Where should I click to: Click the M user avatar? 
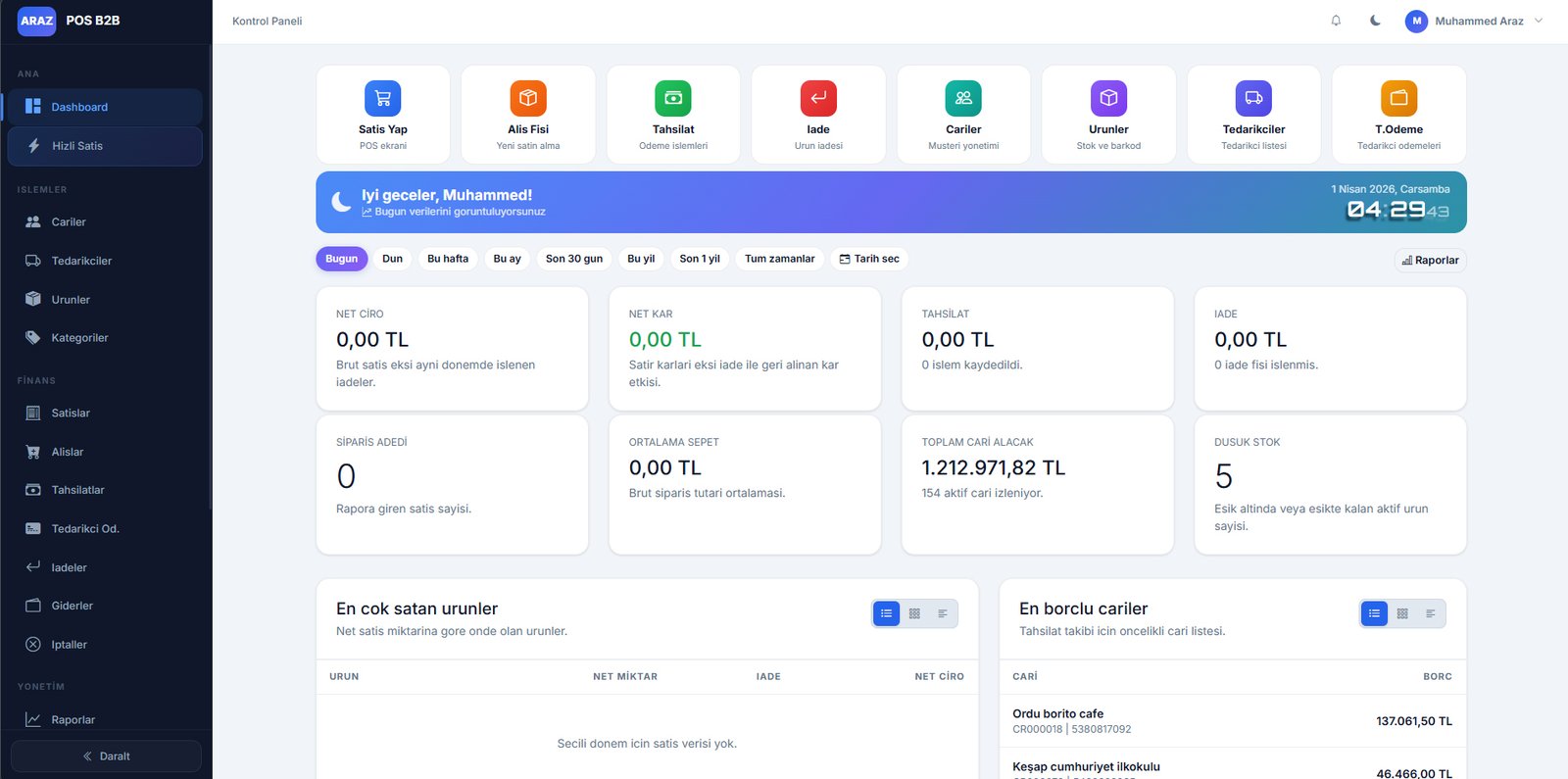(1416, 21)
